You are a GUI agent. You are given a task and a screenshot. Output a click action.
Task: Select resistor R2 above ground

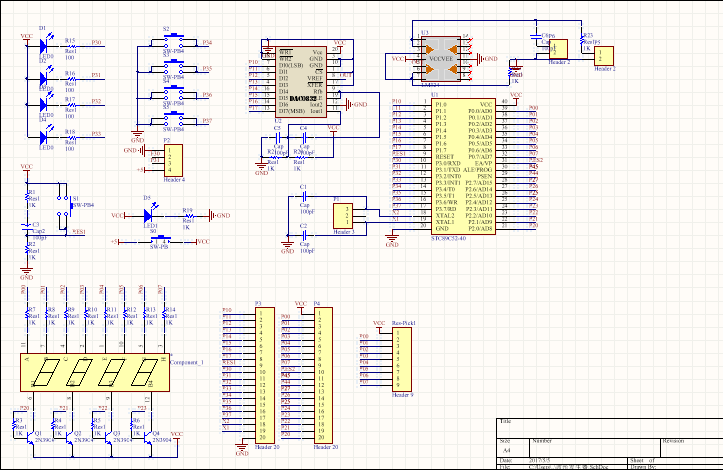pos(27,250)
